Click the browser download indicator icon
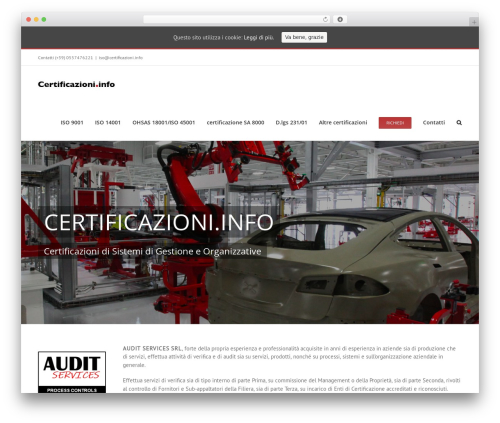Image resolution: width=500 pixels, height=423 pixels. tap(340, 19)
